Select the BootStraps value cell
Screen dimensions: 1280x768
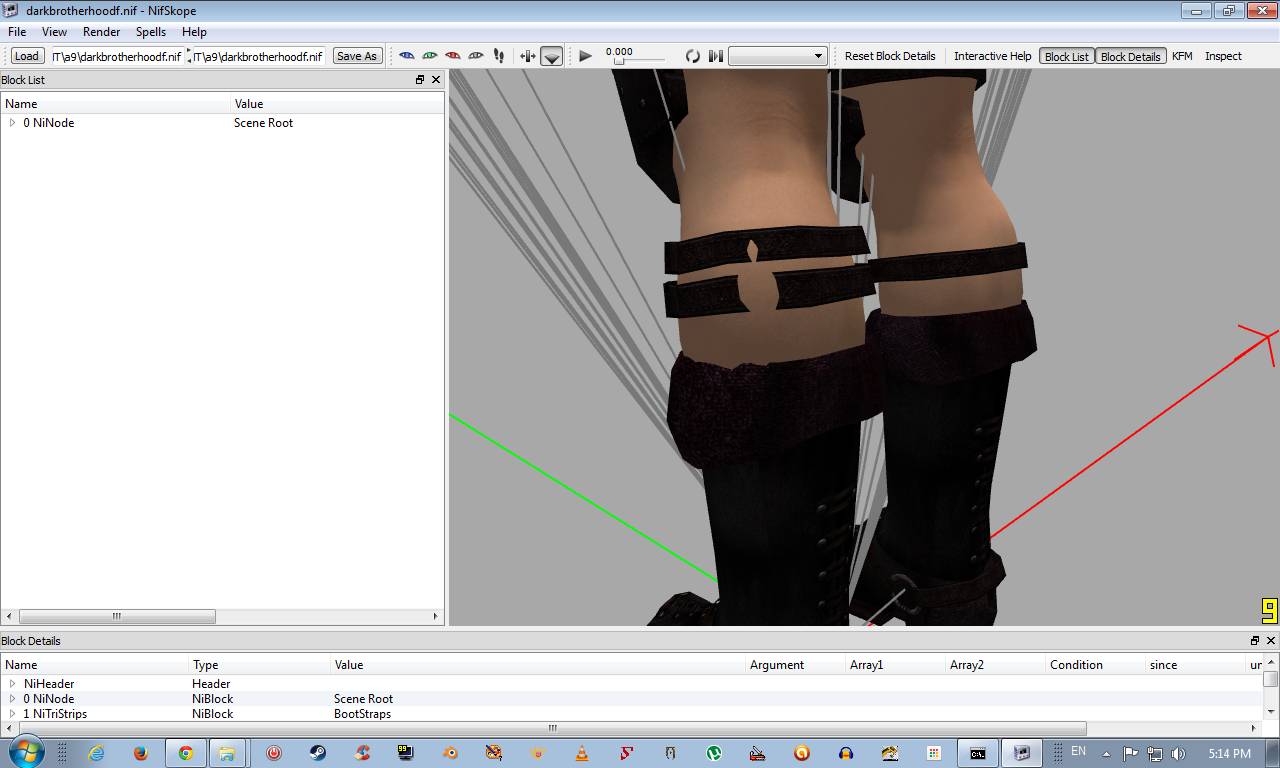[362, 714]
